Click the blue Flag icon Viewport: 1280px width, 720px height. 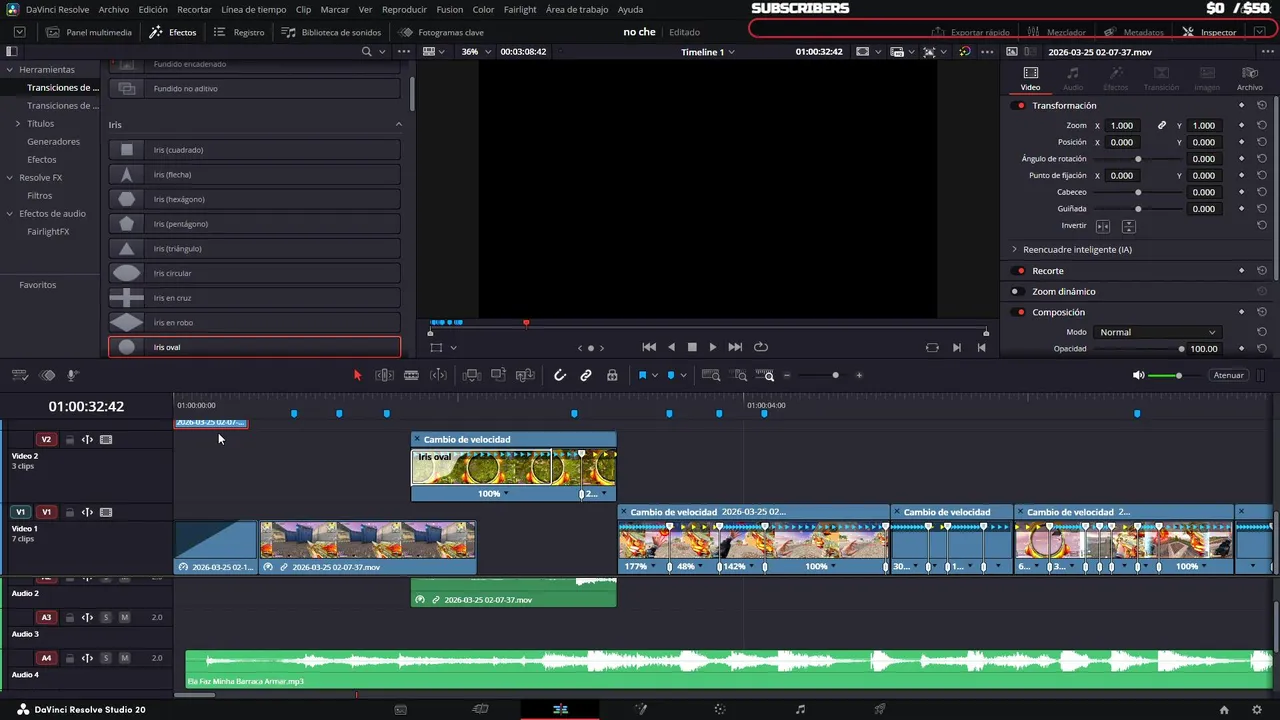tap(642, 375)
